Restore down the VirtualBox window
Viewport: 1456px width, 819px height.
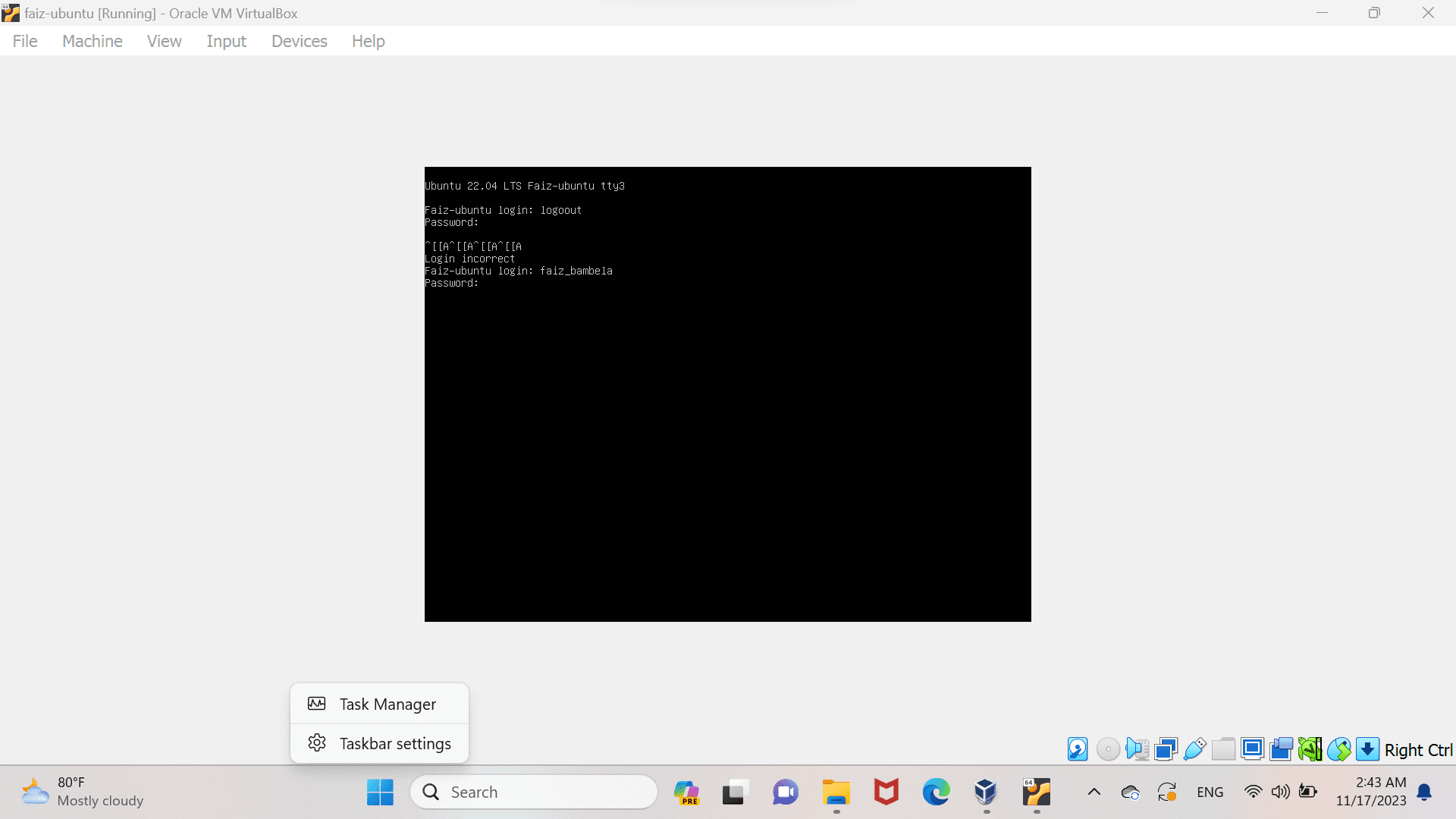coord(1374,13)
